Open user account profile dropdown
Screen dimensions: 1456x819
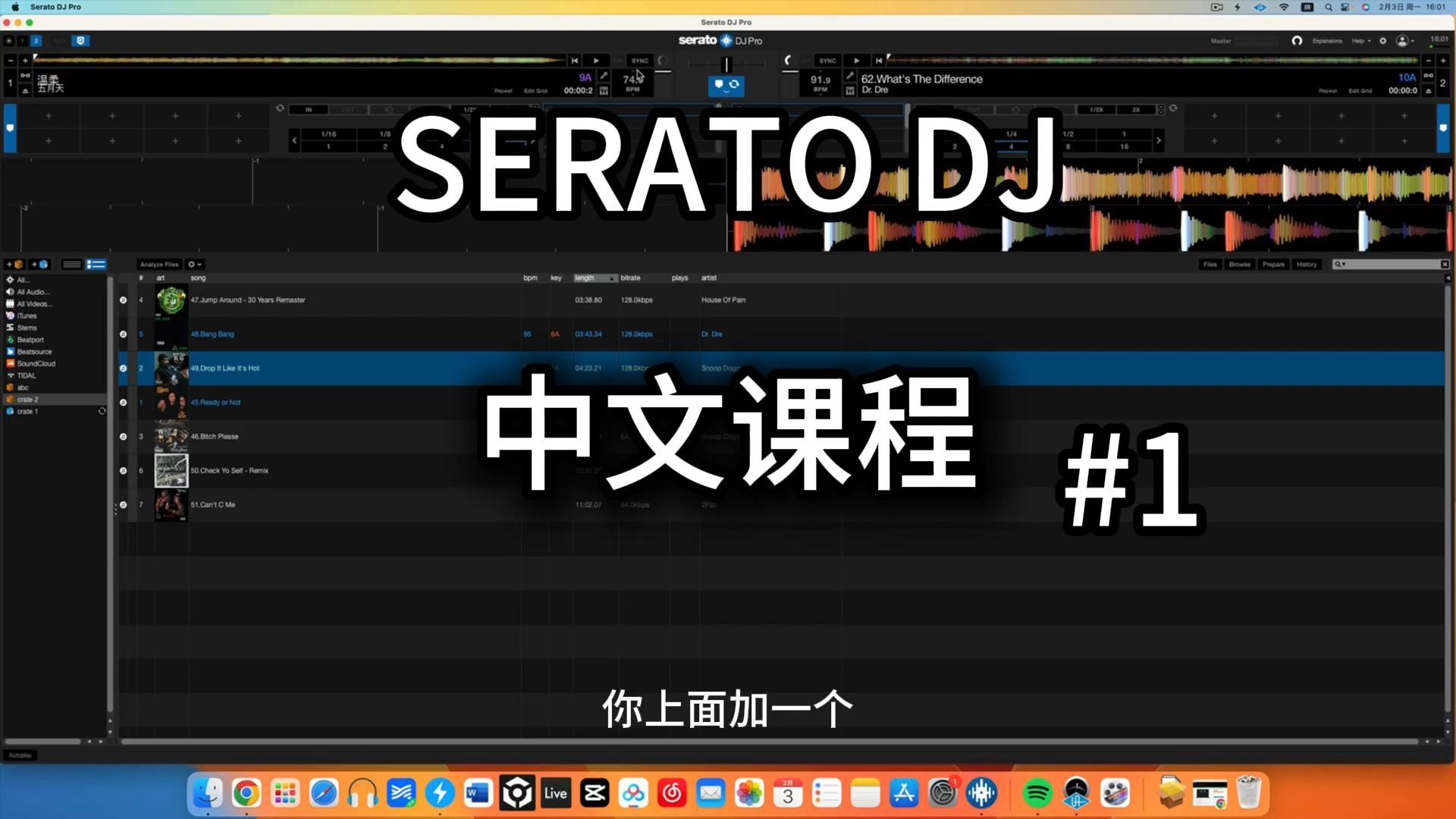coord(1405,41)
